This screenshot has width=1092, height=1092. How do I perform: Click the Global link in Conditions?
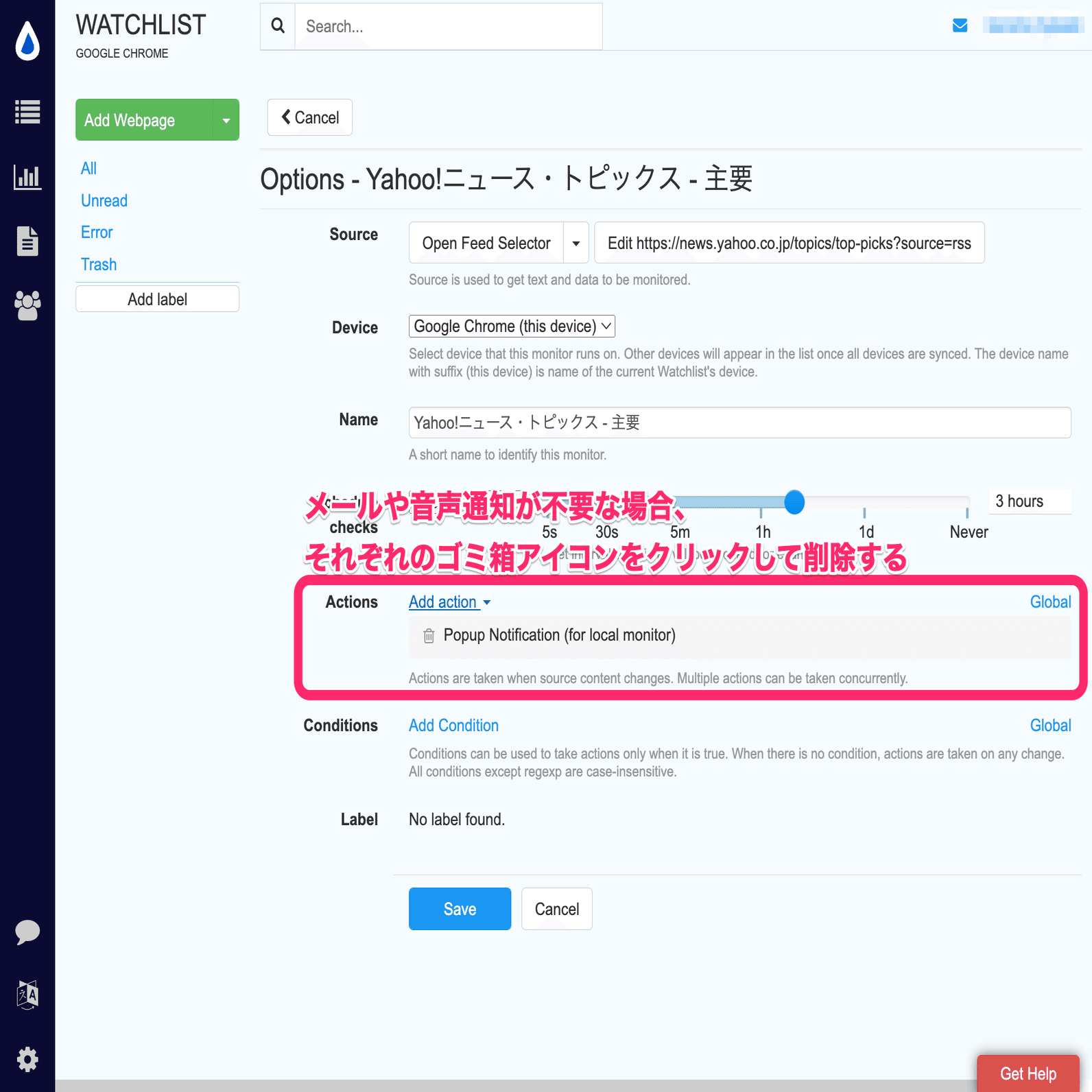click(1050, 726)
